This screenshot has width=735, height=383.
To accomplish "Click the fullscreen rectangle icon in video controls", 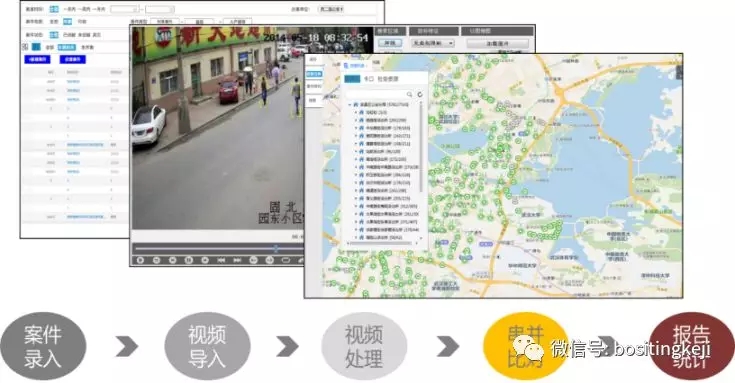I will [285, 260].
